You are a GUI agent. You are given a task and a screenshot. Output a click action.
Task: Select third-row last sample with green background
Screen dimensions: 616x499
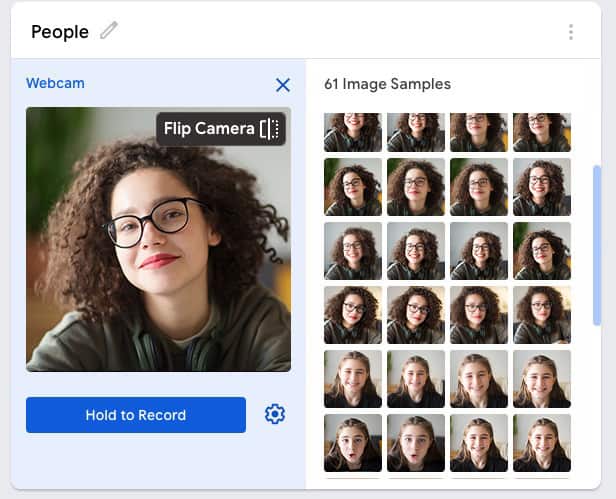542,251
